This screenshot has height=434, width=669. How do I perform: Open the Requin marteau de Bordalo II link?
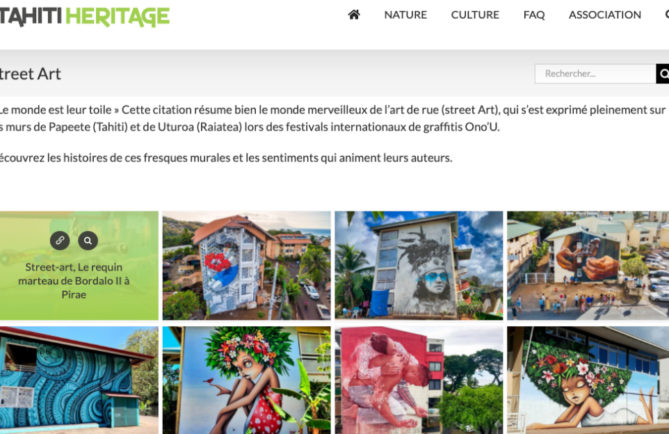pos(74,281)
